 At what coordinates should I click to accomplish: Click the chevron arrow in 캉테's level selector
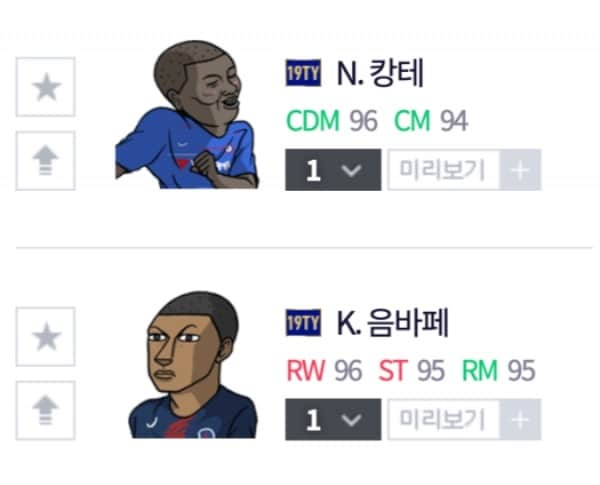351,170
